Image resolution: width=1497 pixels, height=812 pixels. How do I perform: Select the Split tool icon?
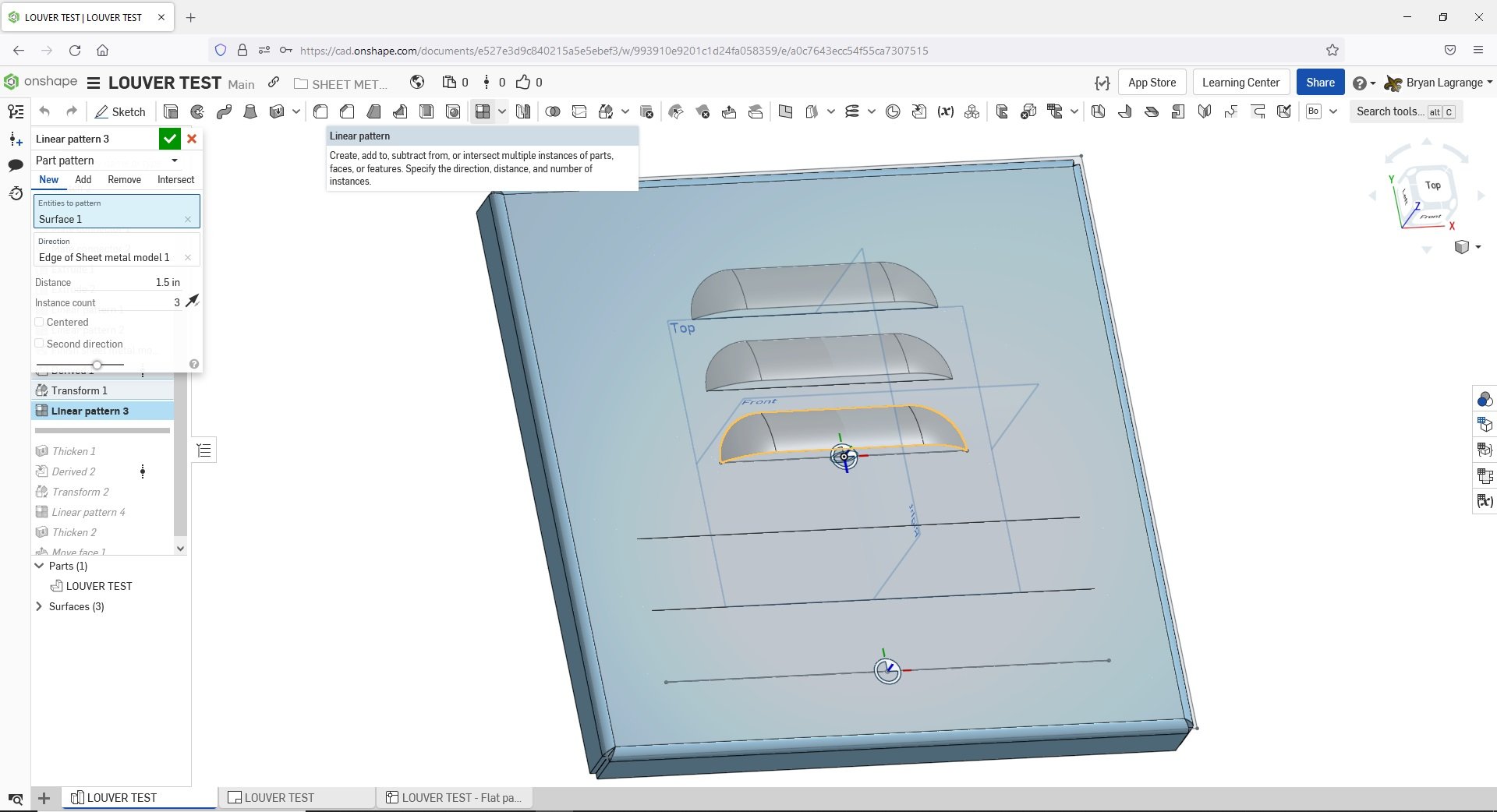tap(579, 111)
